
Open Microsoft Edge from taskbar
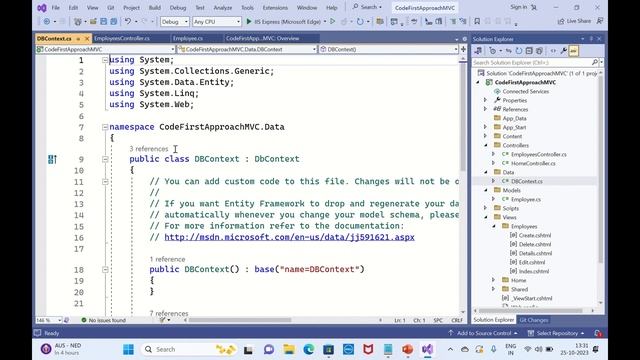309,349
